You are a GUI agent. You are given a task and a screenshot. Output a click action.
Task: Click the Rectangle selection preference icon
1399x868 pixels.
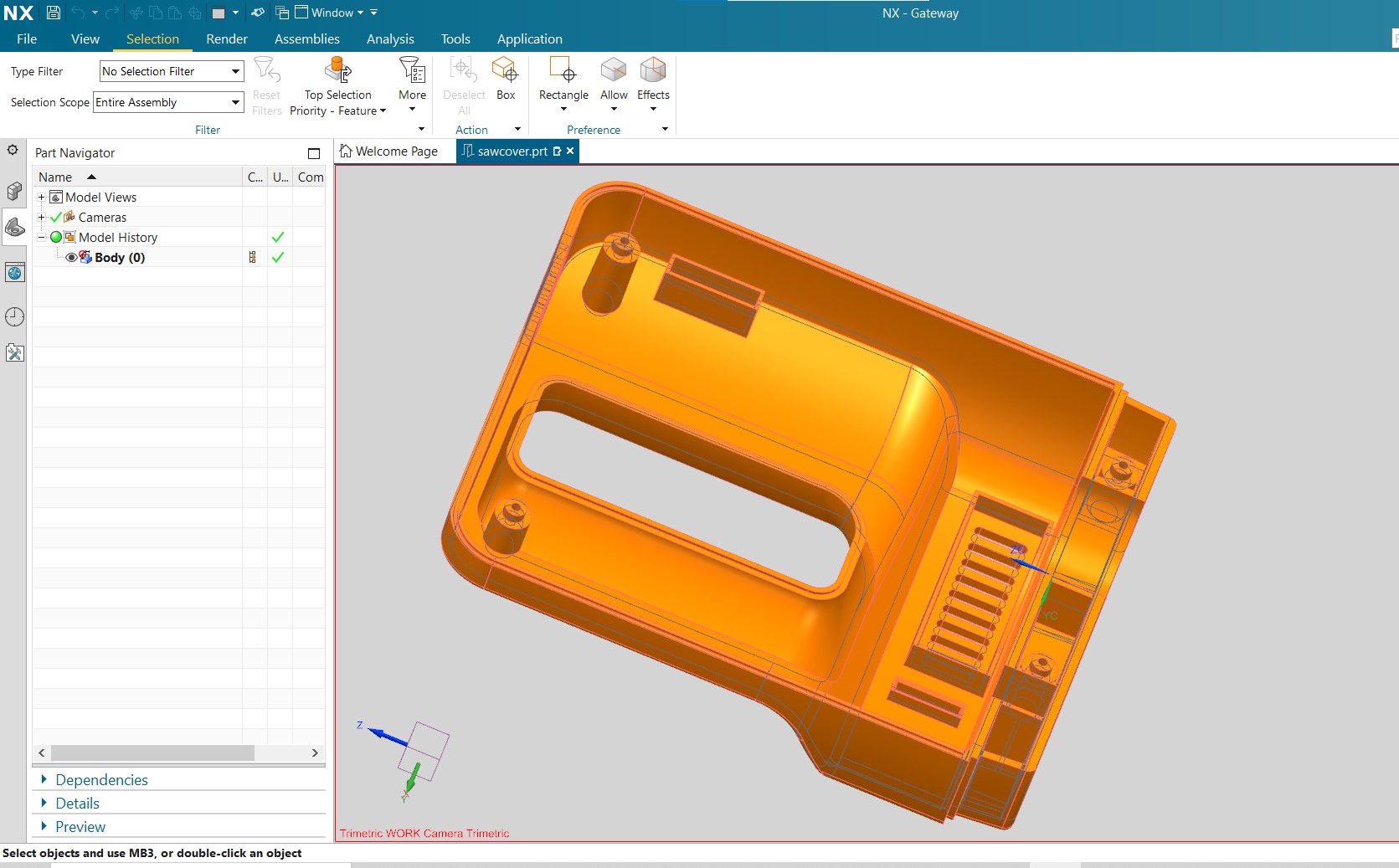(563, 69)
